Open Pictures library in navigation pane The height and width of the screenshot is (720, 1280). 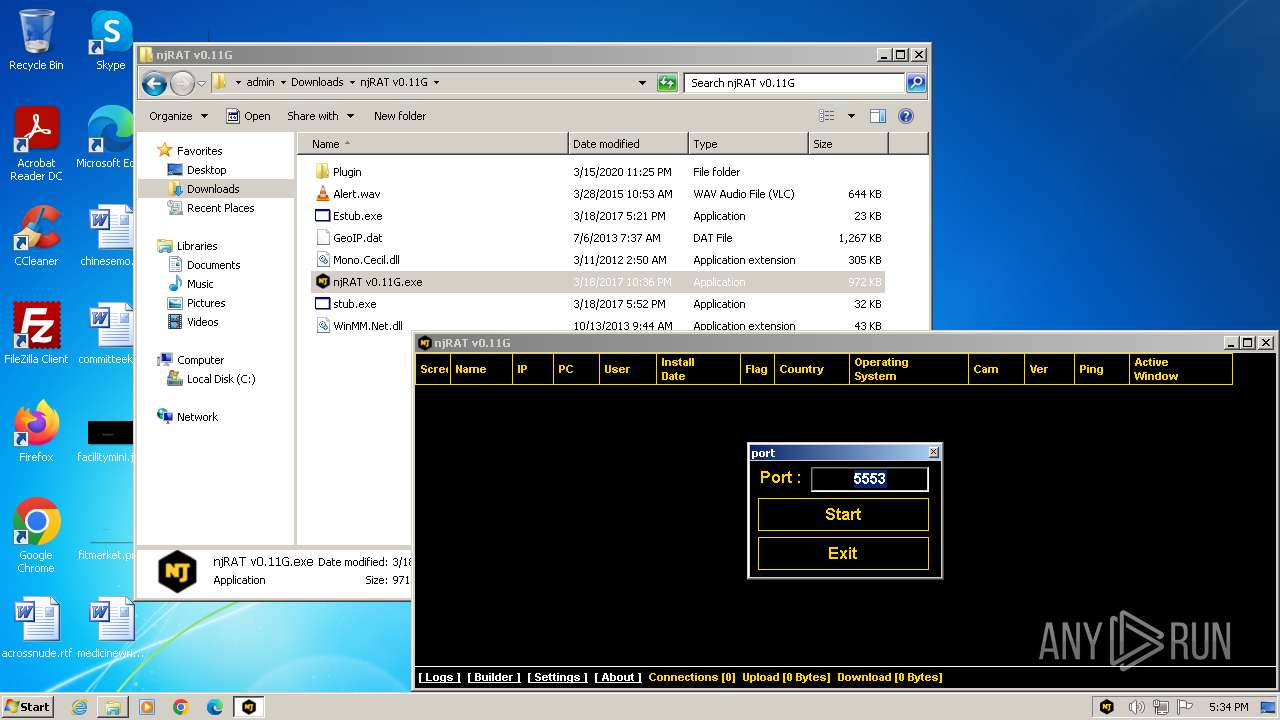click(206, 303)
